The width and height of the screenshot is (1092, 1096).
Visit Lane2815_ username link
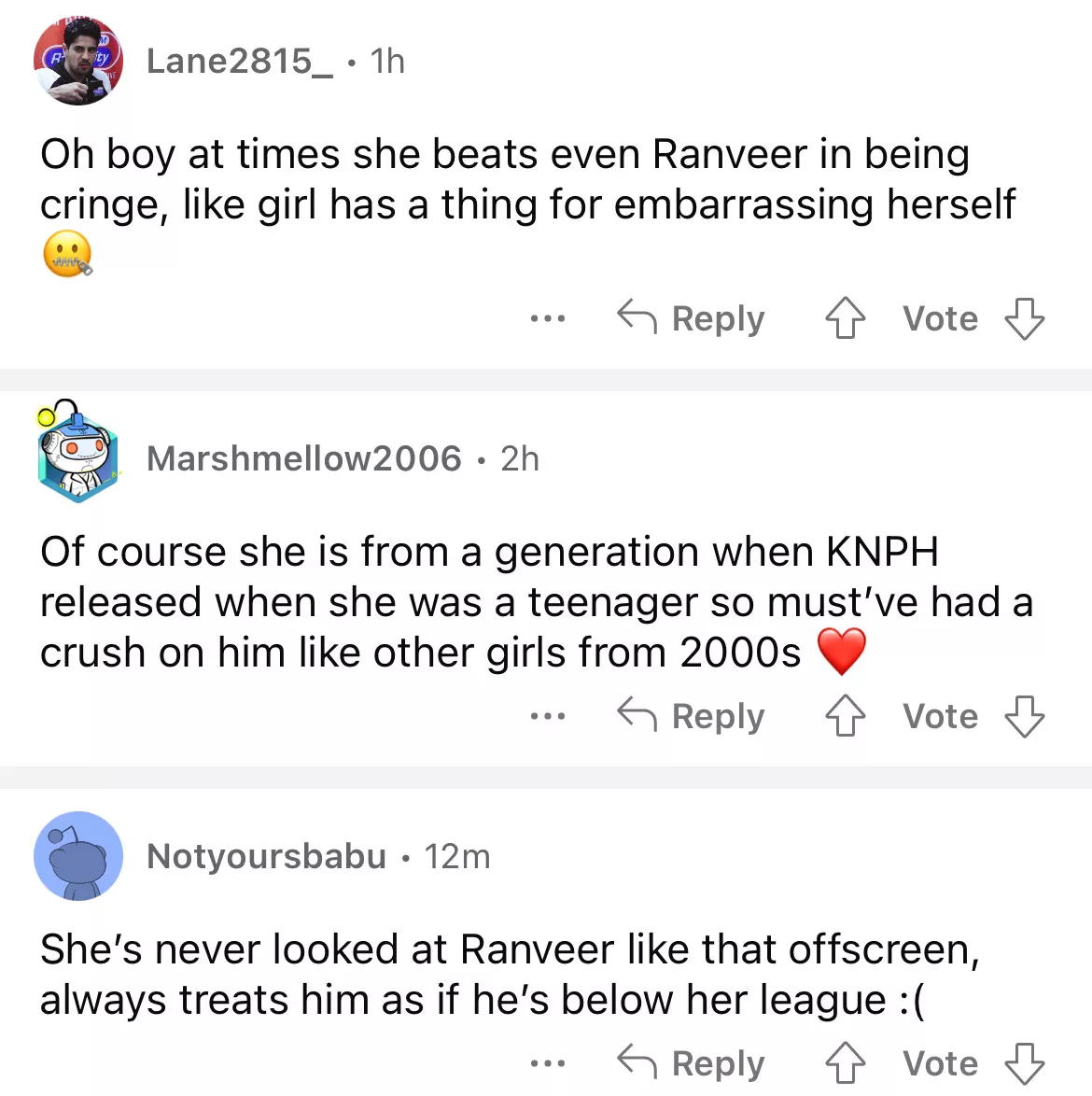239,62
